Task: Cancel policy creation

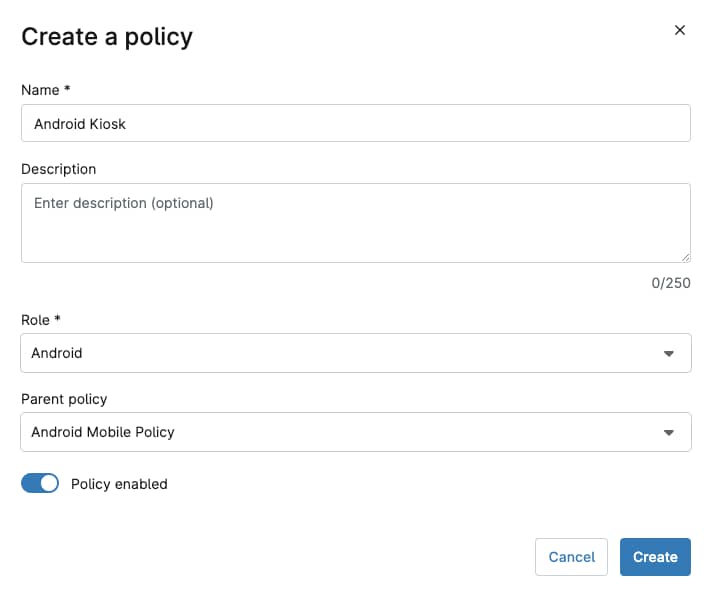Action: click(571, 557)
